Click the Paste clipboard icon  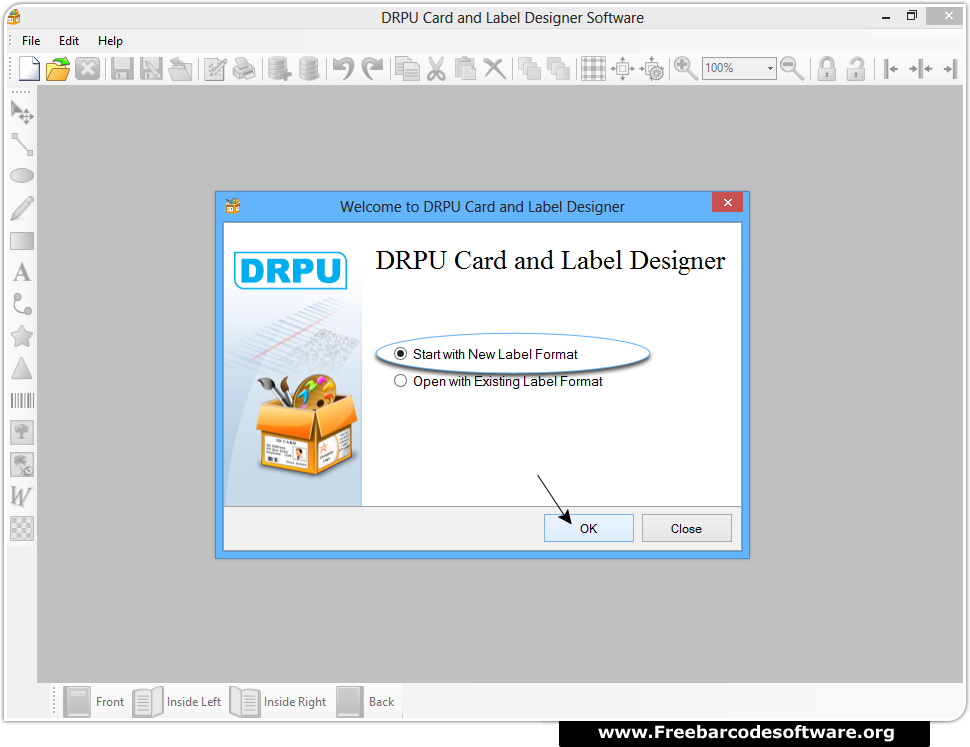click(x=465, y=69)
